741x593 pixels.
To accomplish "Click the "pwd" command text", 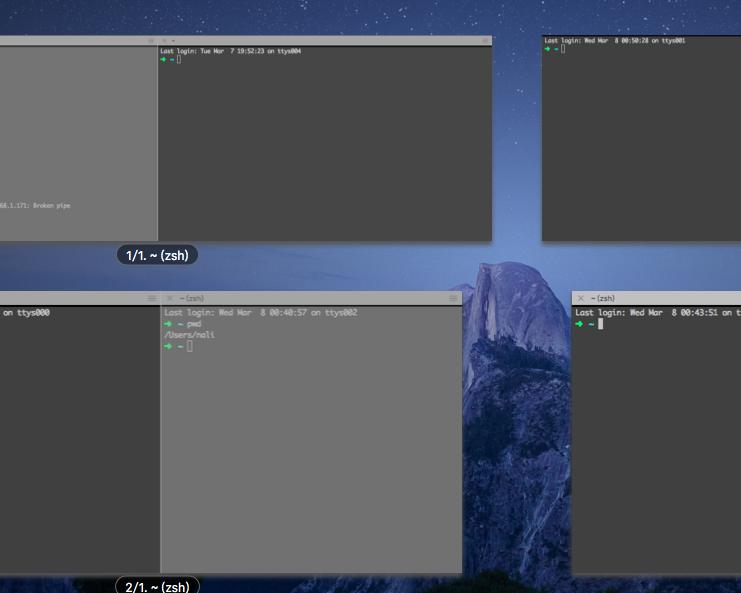I will click(x=194, y=324).
